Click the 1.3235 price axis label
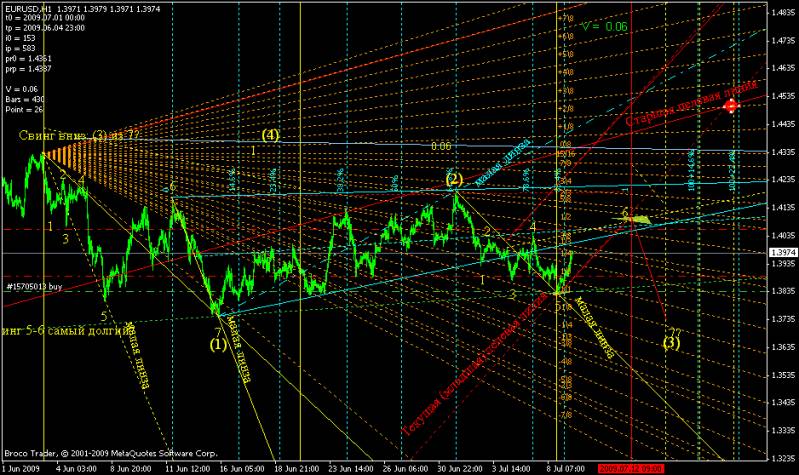Image resolution: width=799 pixels, height=475 pixels. point(784,459)
